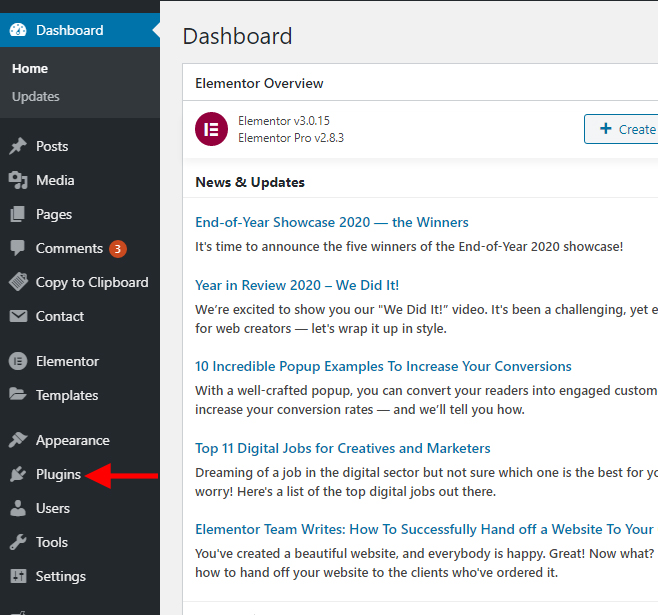Screen dimensions: 658x615
Task: Click the Dashboard page heading
Action: (x=237, y=36)
